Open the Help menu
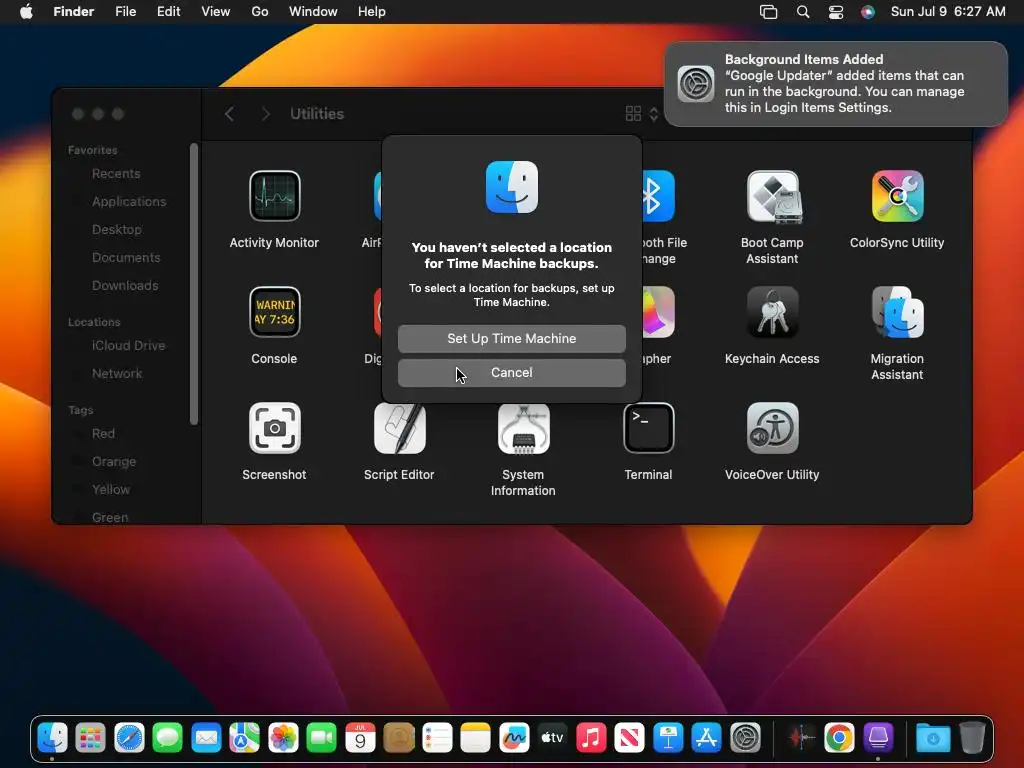Screen dimensions: 1024x768 coord(372,12)
